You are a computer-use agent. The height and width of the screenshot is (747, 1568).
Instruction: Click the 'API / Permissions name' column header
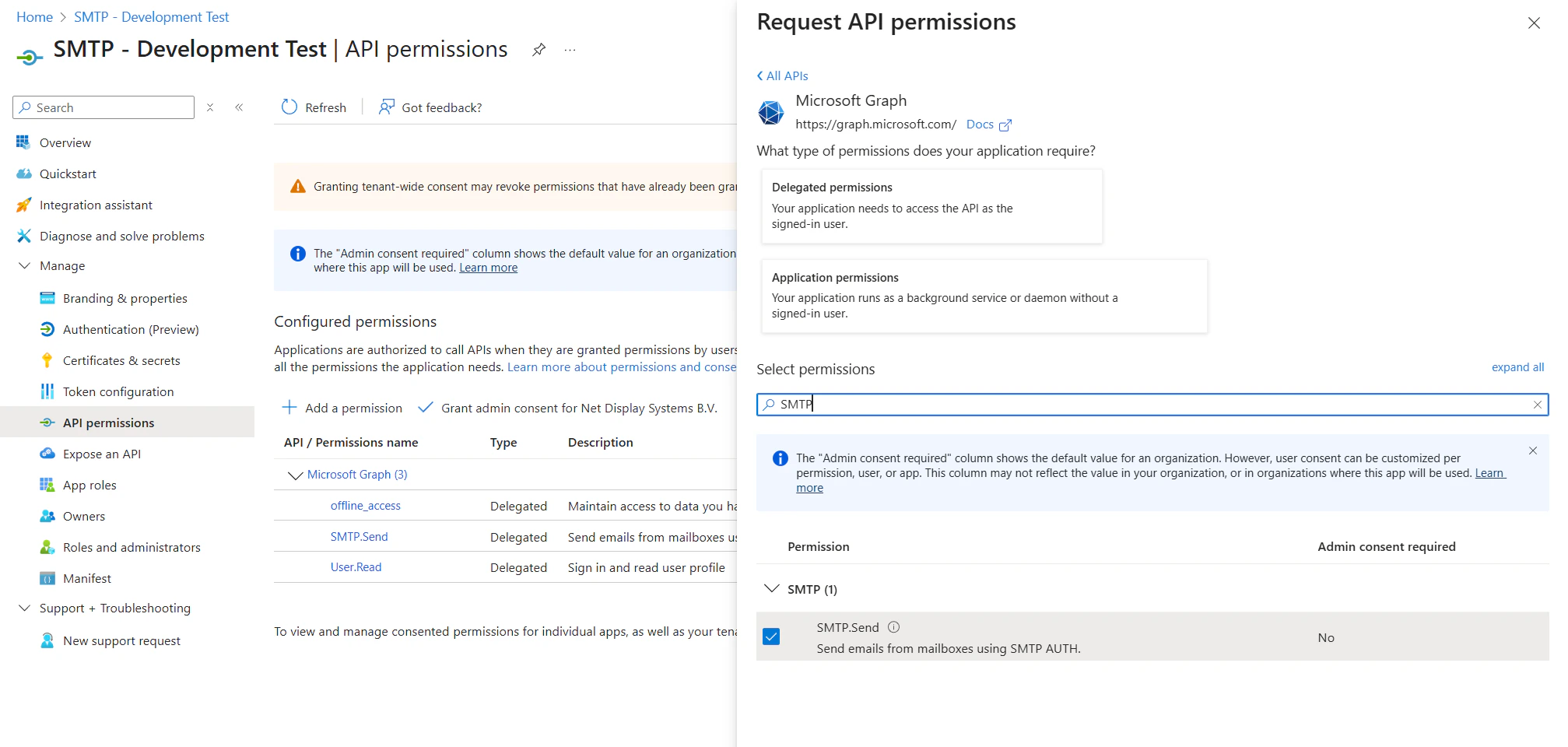pyautogui.click(x=351, y=442)
